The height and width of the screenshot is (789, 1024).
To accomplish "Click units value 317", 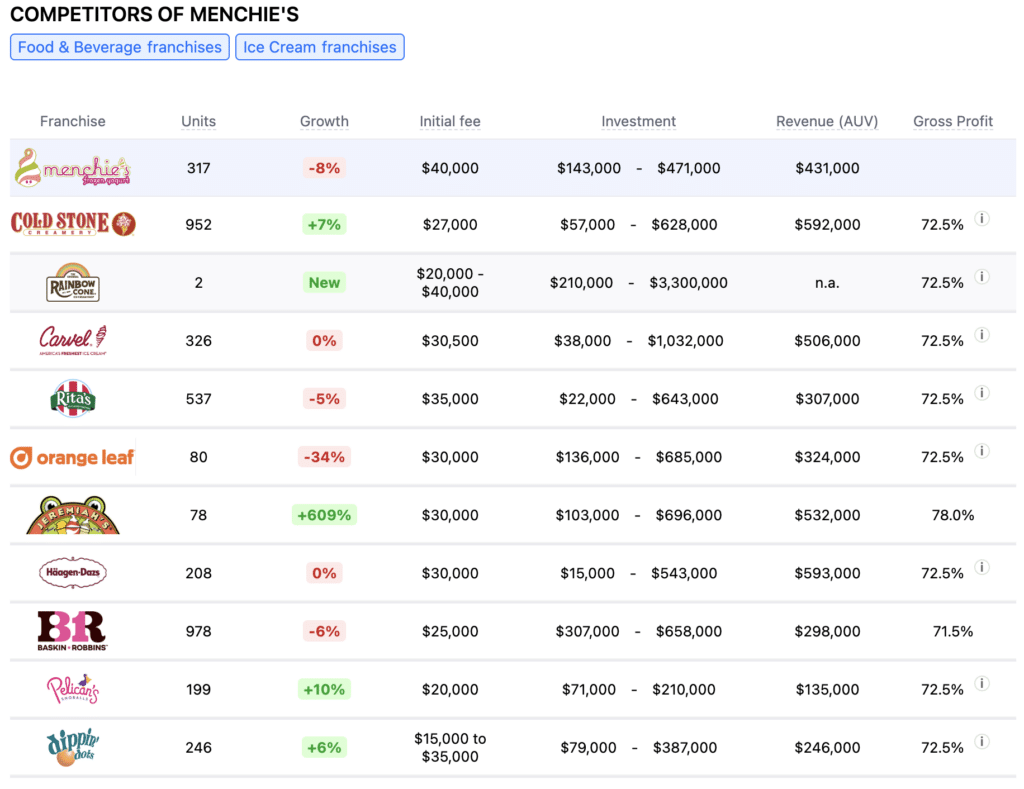I will click(199, 169).
